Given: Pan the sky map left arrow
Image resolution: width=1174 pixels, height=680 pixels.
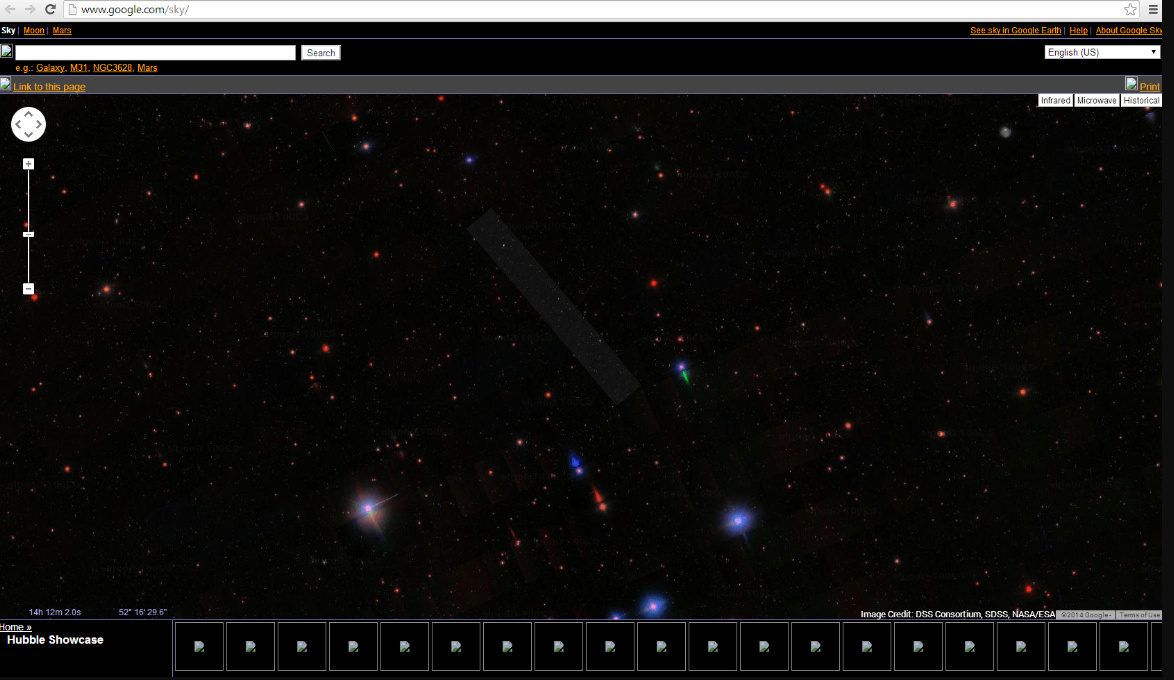Looking at the screenshot, I should click(x=18, y=125).
